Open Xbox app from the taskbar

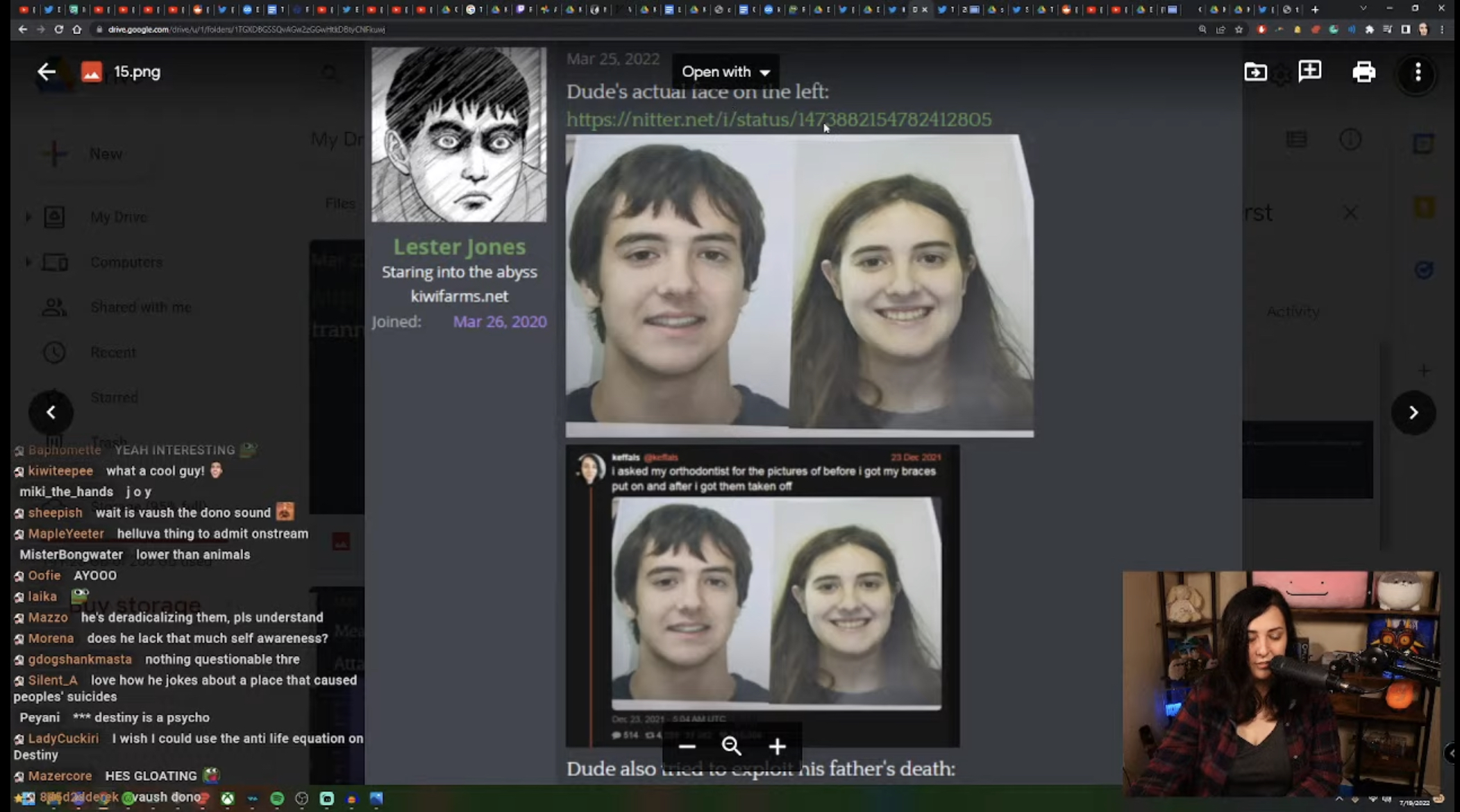pyautogui.click(x=227, y=799)
